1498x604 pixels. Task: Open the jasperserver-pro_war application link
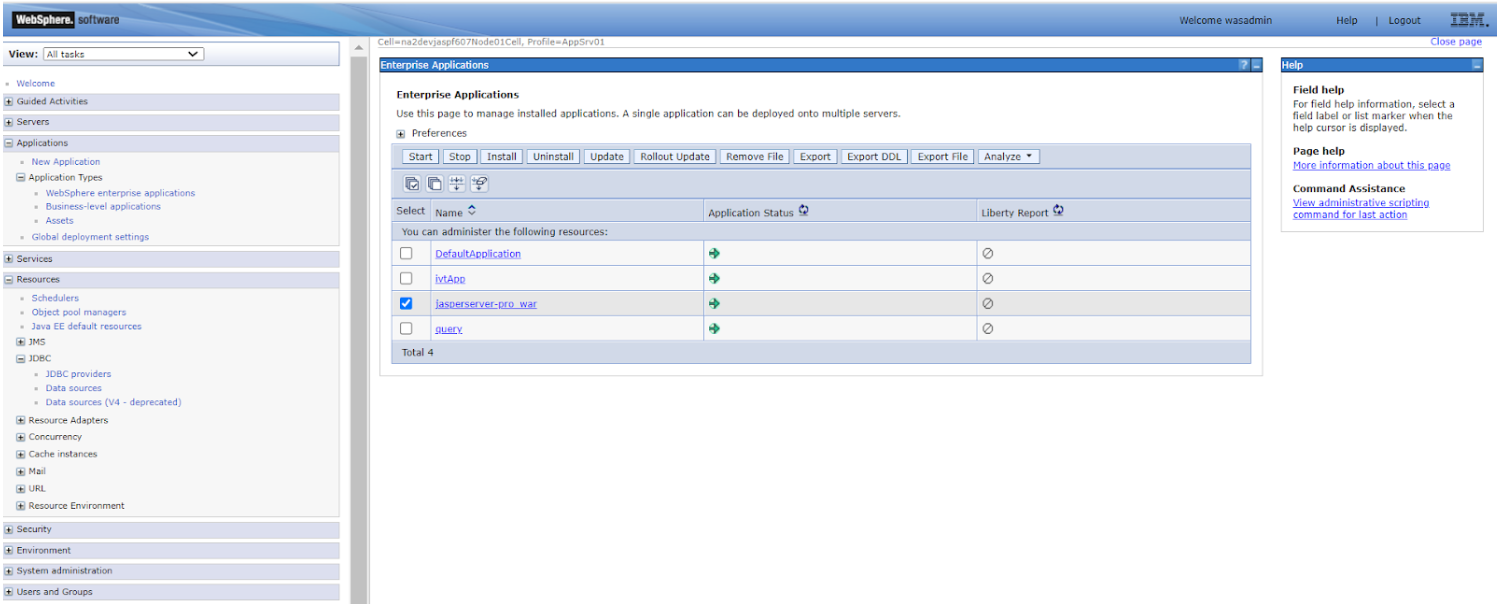(x=486, y=304)
